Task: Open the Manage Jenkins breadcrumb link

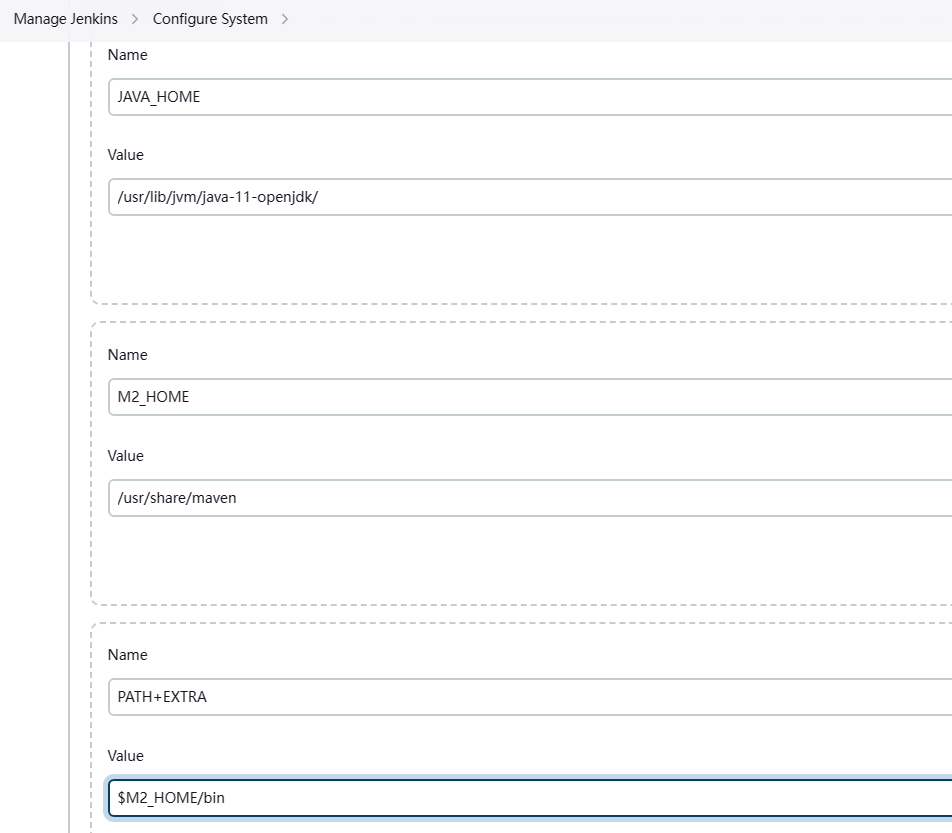Action: point(65,19)
